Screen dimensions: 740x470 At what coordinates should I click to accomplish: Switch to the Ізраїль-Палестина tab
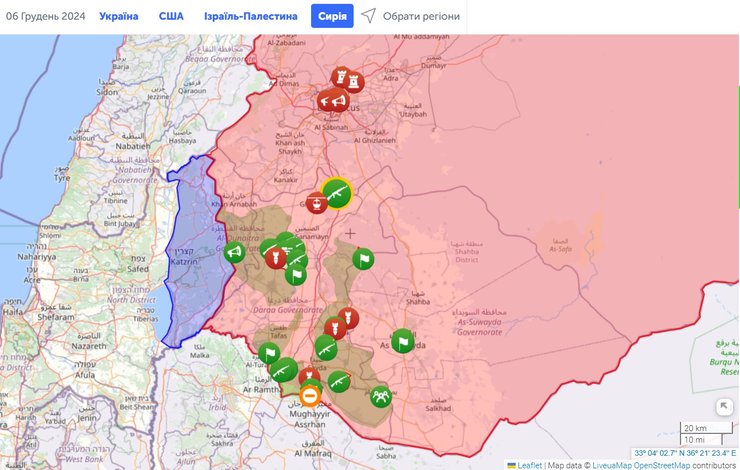click(251, 16)
